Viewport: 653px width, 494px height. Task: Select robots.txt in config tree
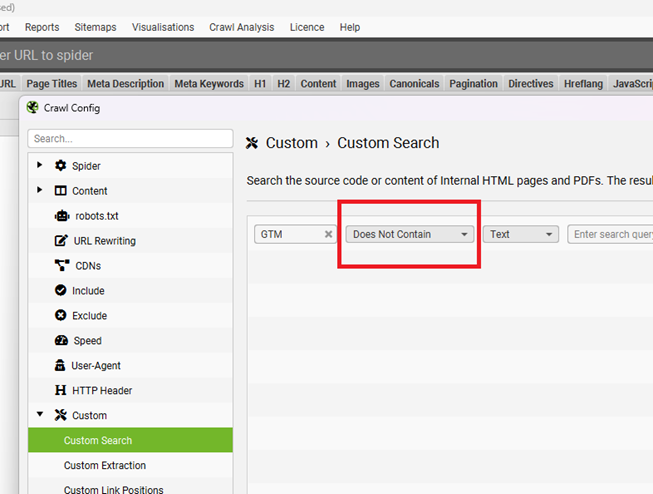click(130, 216)
